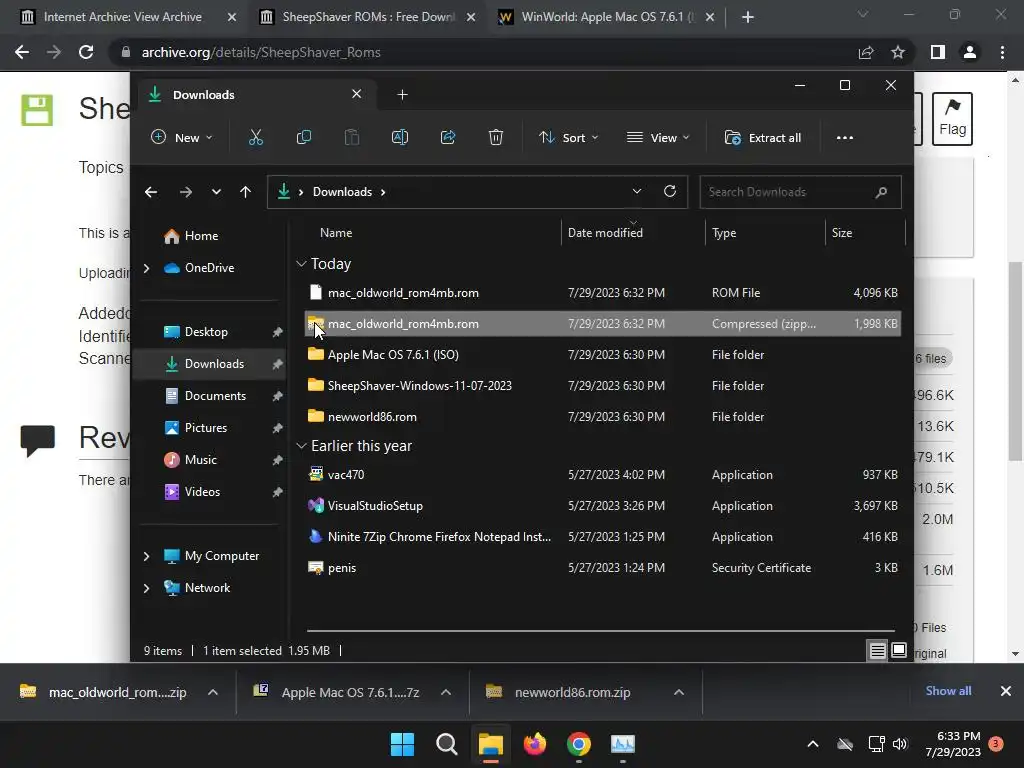The width and height of the screenshot is (1024, 768).
Task: Click the Flag button on archive page
Action: (x=952, y=118)
